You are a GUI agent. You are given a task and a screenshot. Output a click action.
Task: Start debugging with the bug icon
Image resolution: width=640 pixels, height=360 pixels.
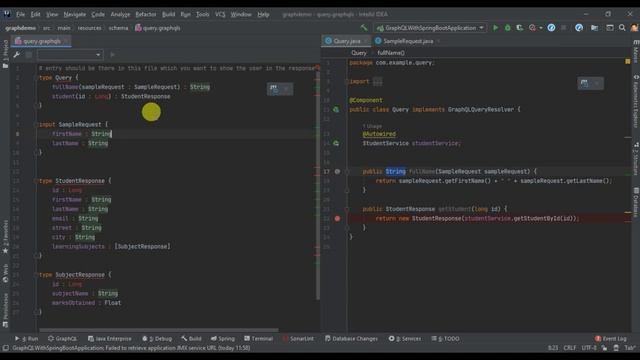pyautogui.click(x=507, y=28)
